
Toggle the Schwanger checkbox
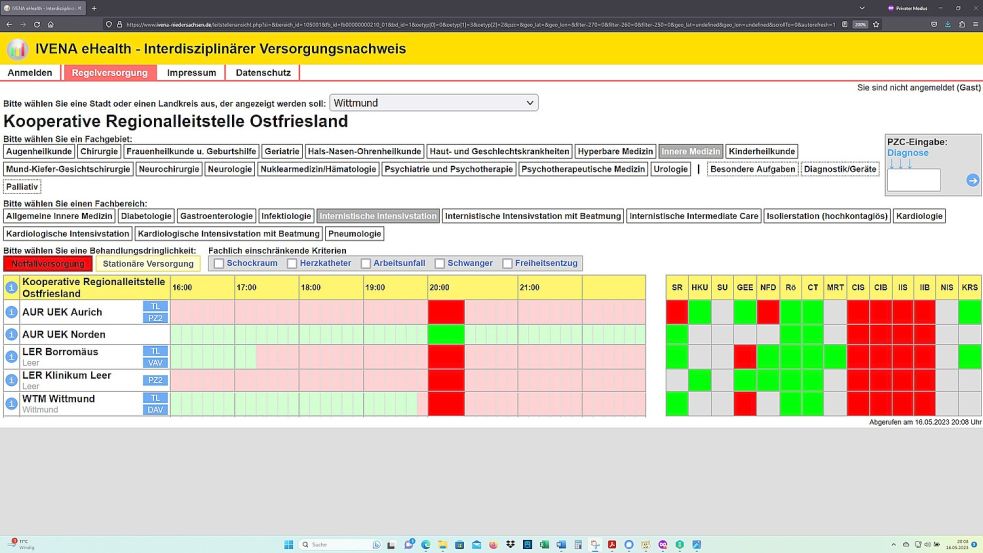[440, 263]
